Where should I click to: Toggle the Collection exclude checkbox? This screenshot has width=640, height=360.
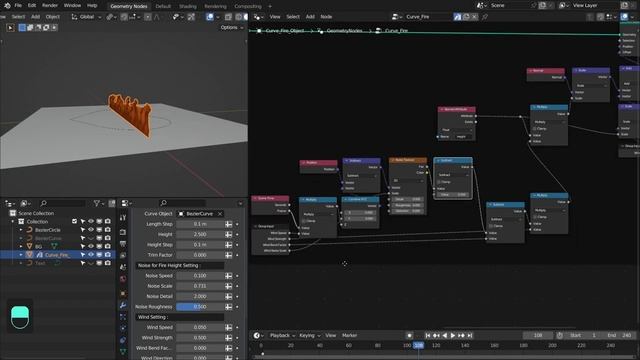click(74, 222)
